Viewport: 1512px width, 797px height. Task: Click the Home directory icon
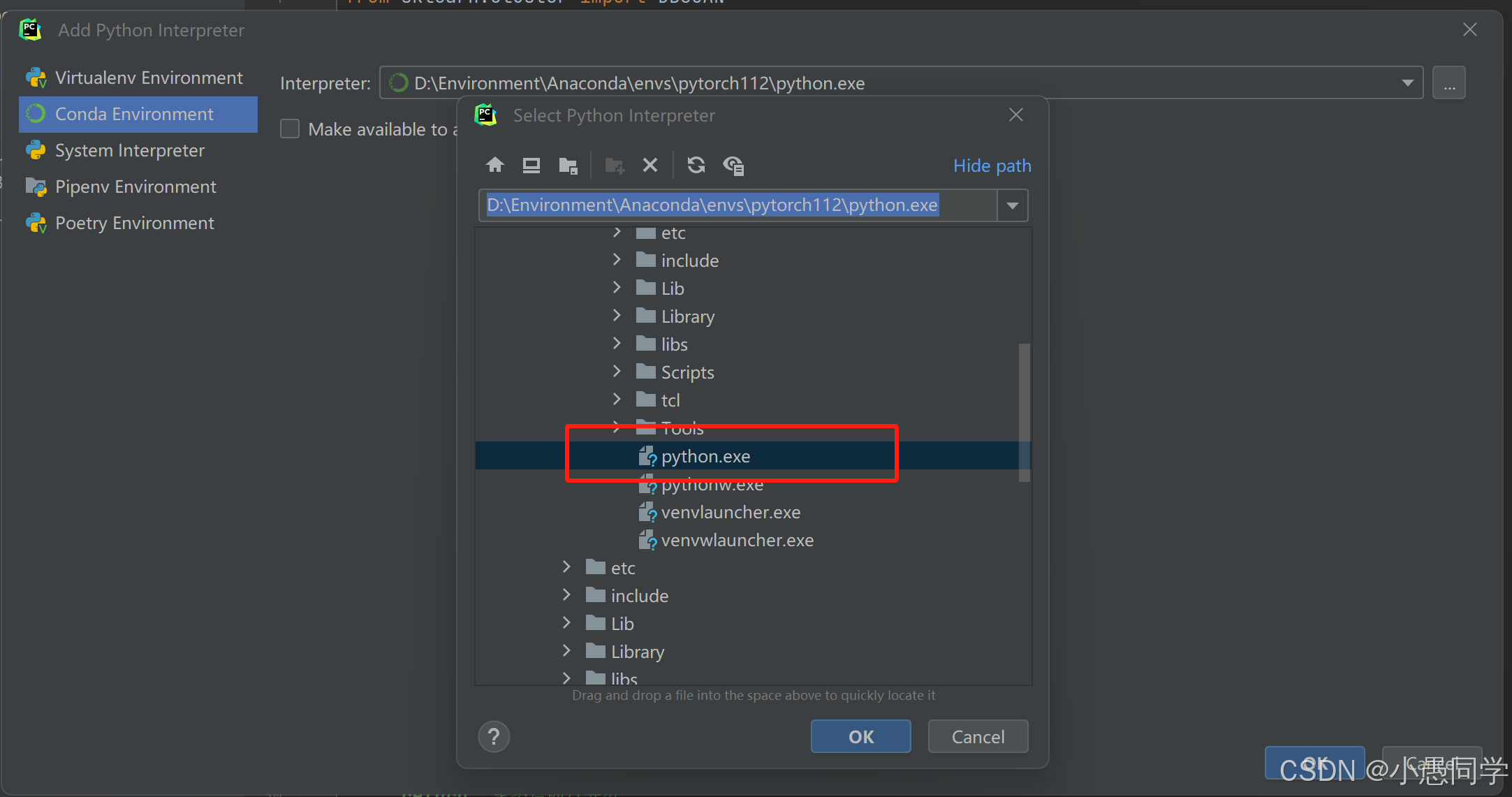(x=495, y=165)
